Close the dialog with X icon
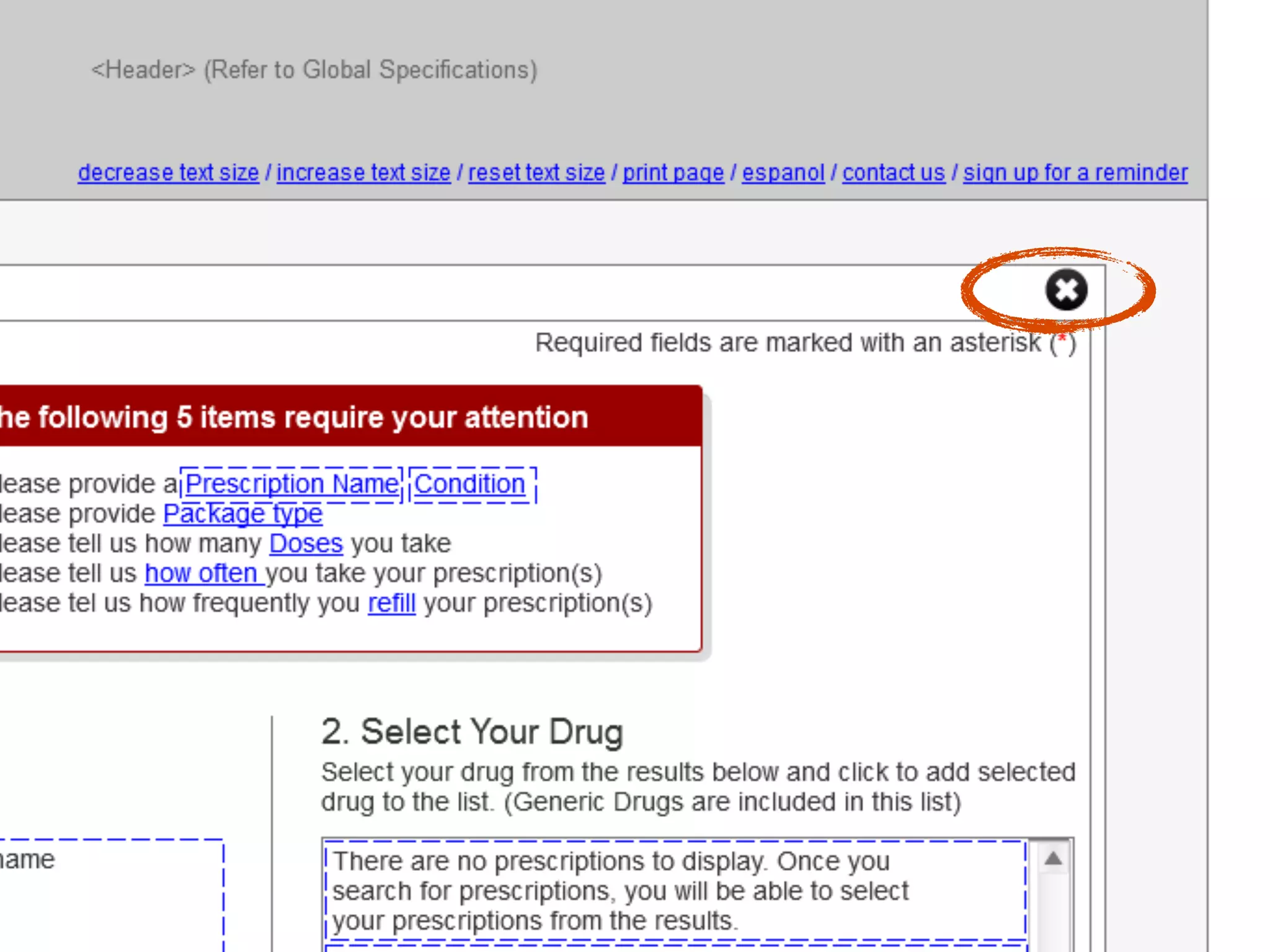This screenshot has width=1270, height=952. coord(1066,290)
